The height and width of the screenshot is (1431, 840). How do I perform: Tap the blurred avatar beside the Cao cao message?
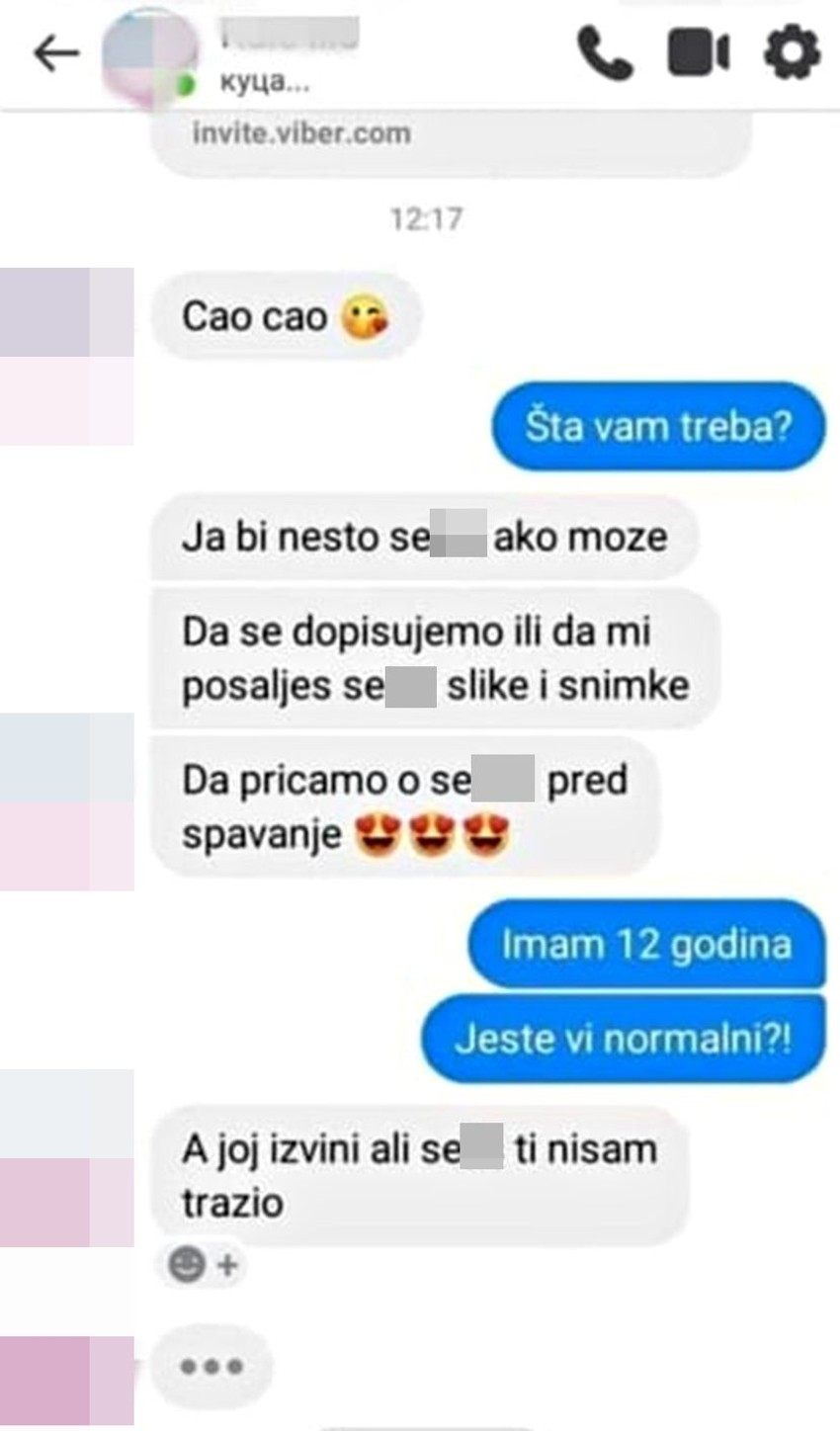click(67, 356)
